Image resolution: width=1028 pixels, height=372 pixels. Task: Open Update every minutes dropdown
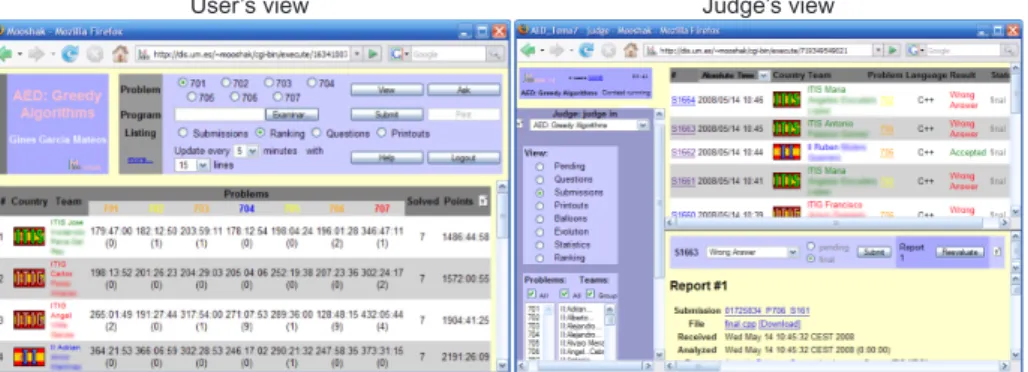[246, 150]
